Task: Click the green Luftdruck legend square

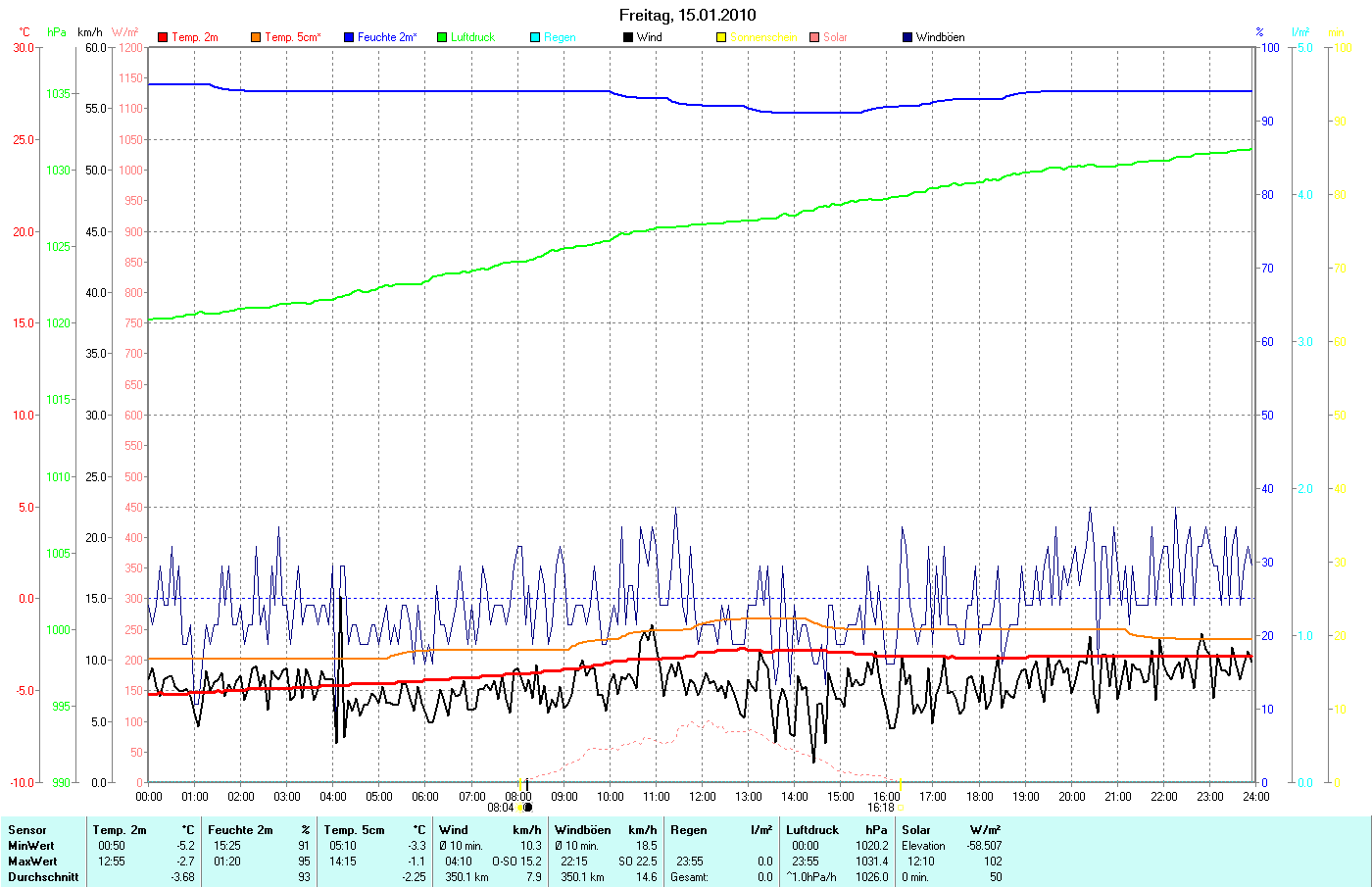Action: point(442,37)
